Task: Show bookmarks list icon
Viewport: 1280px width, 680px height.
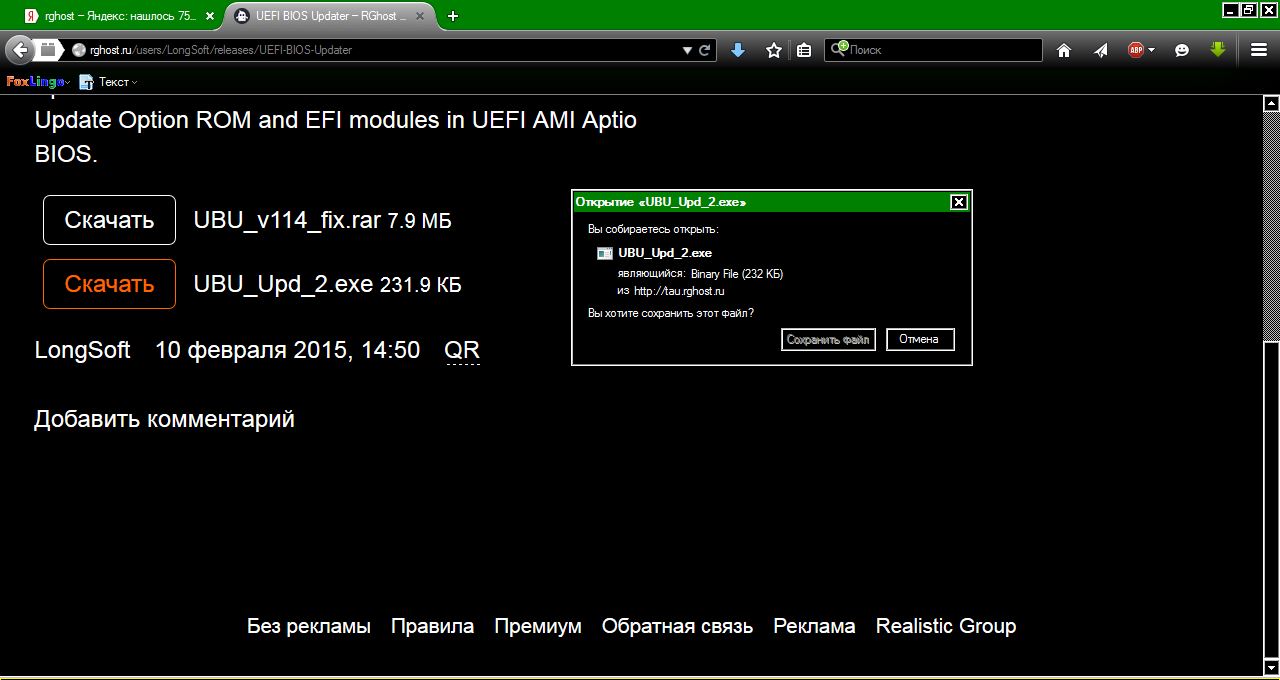Action: coord(804,50)
